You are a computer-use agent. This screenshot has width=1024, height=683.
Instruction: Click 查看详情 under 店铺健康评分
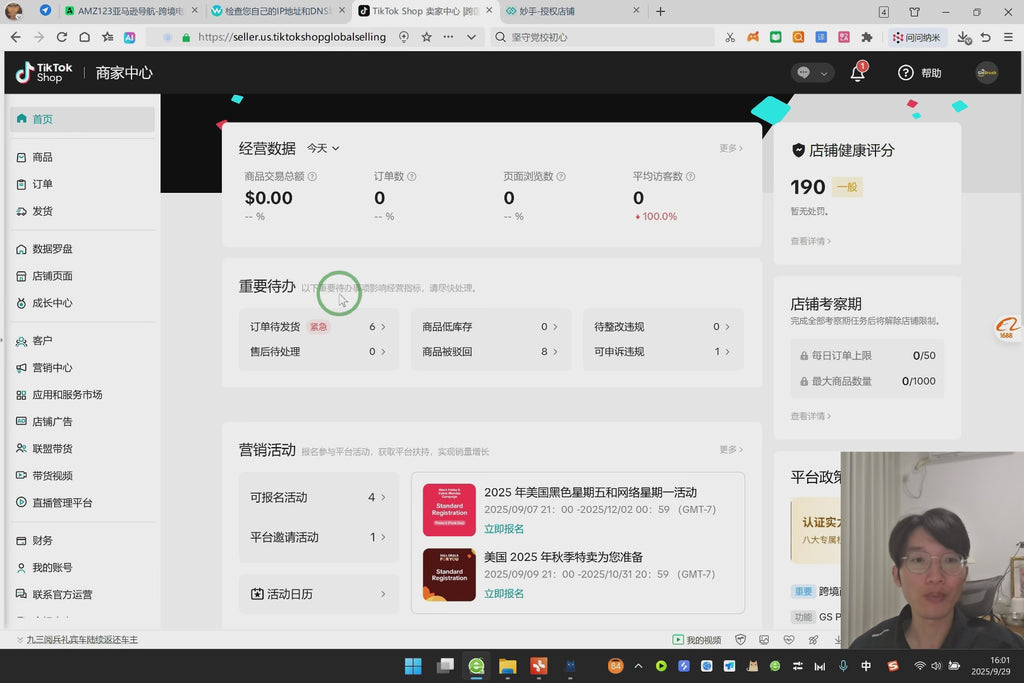pyautogui.click(x=810, y=241)
